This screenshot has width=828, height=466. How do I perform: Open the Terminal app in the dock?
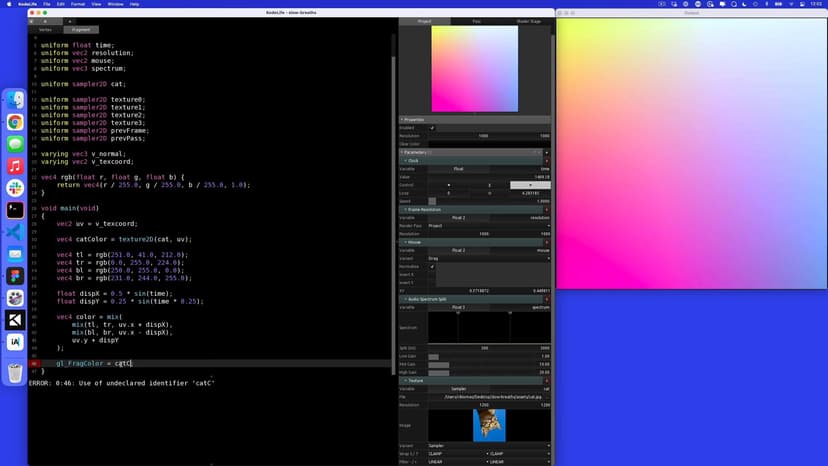(x=15, y=210)
